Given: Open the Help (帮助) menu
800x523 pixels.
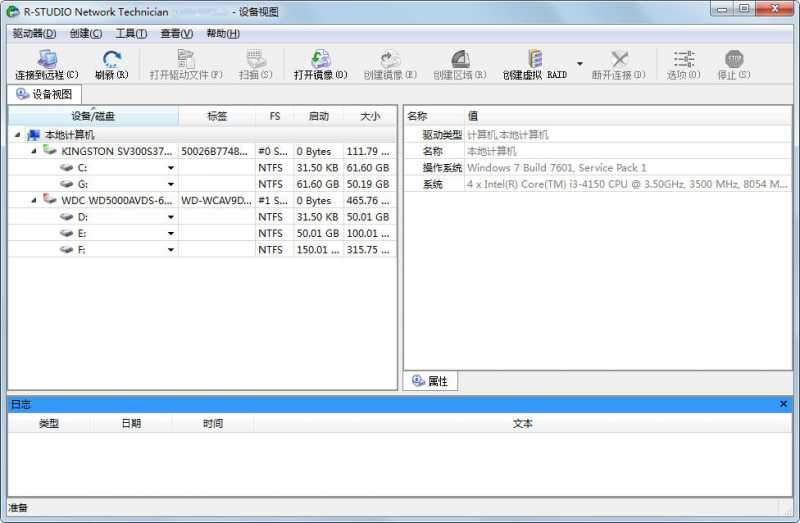Looking at the screenshot, I should pyautogui.click(x=223, y=34).
